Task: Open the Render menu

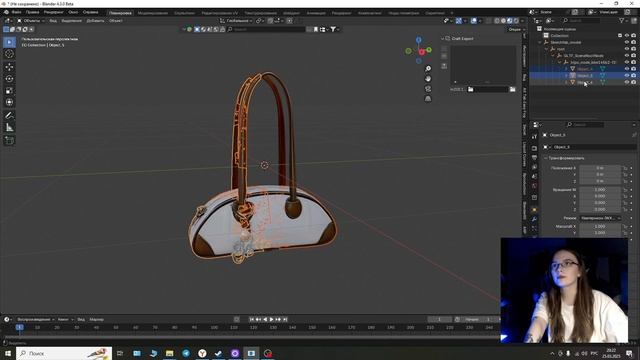Action: [x=53, y=12]
